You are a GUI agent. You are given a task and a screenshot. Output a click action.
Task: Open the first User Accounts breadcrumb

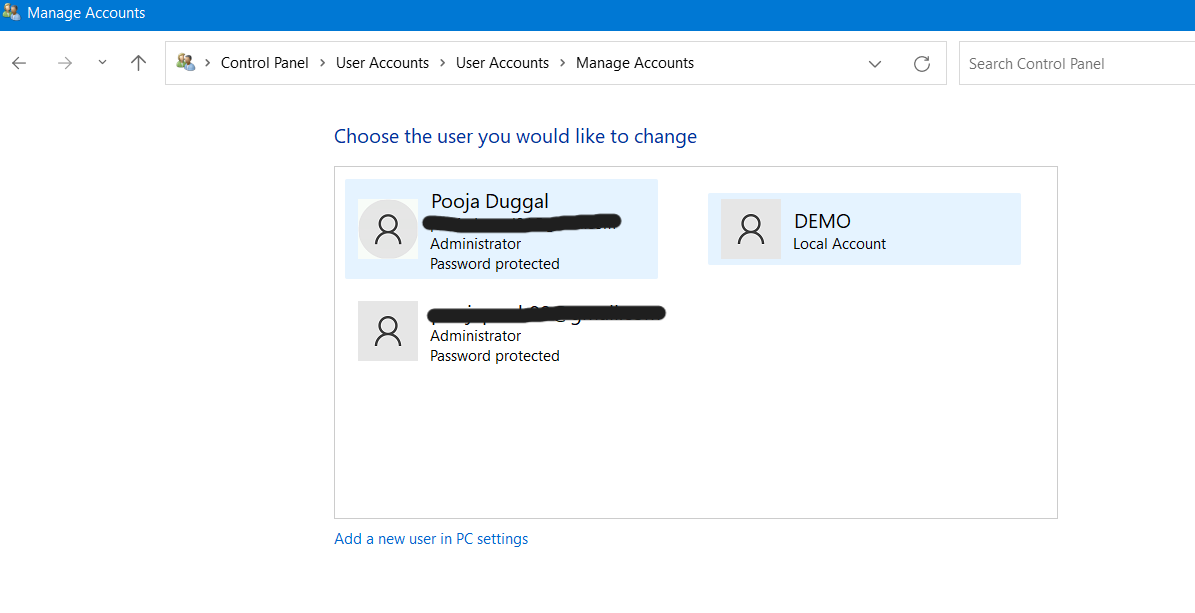click(382, 63)
